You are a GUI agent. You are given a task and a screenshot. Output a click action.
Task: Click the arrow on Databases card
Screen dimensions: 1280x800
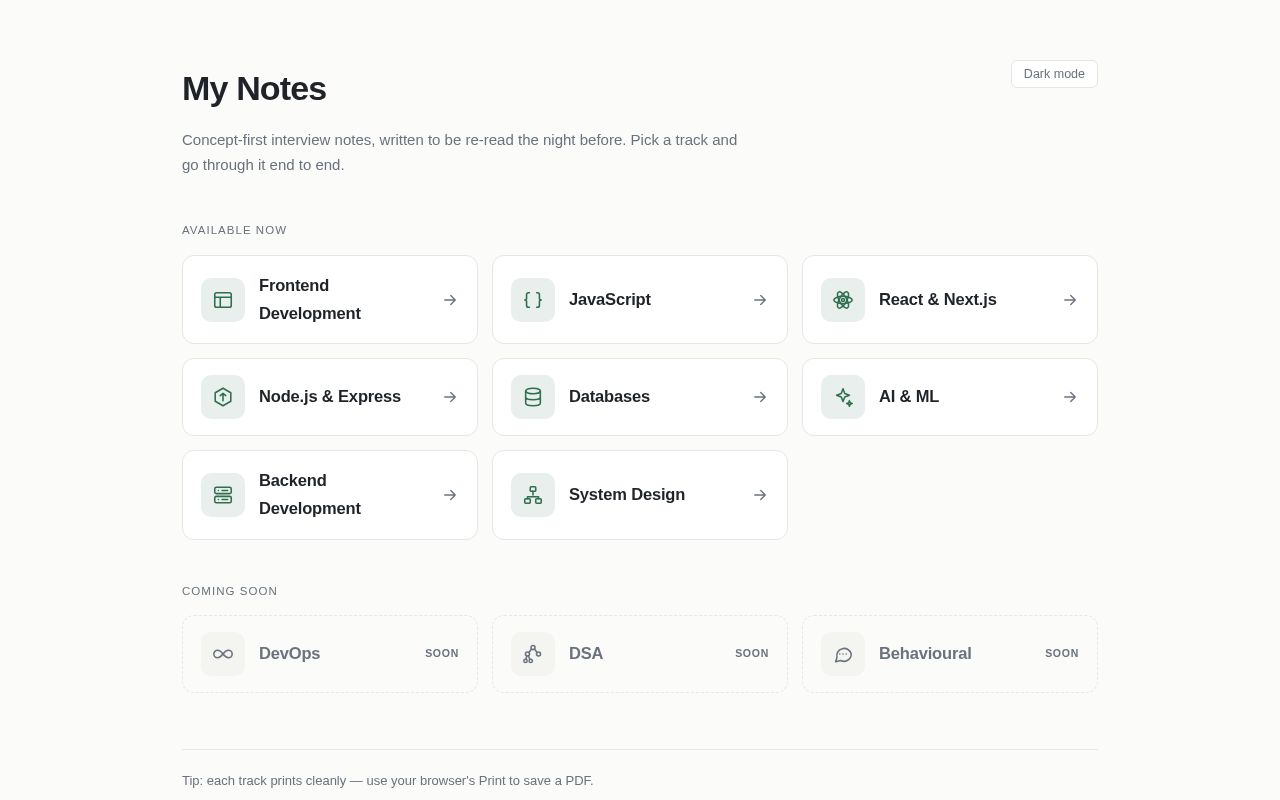click(x=760, y=397)
